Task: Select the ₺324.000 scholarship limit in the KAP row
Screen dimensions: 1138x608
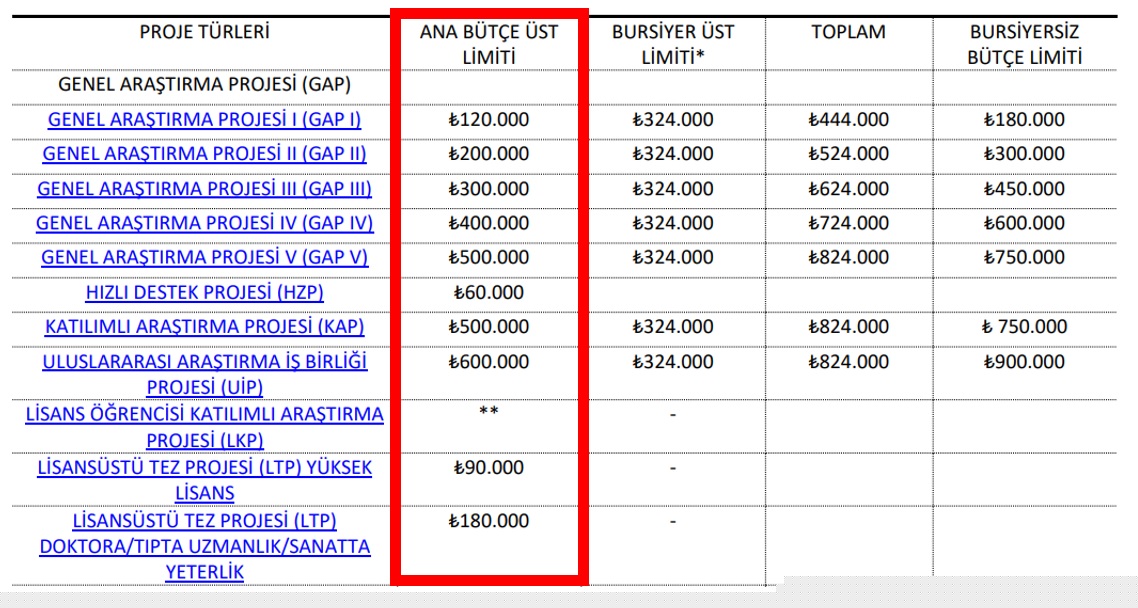Action: point(673,326)
